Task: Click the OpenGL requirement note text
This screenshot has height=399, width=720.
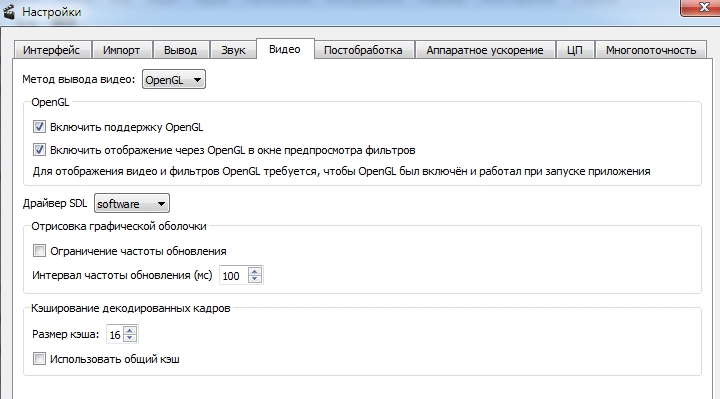Action: (341, 171)
